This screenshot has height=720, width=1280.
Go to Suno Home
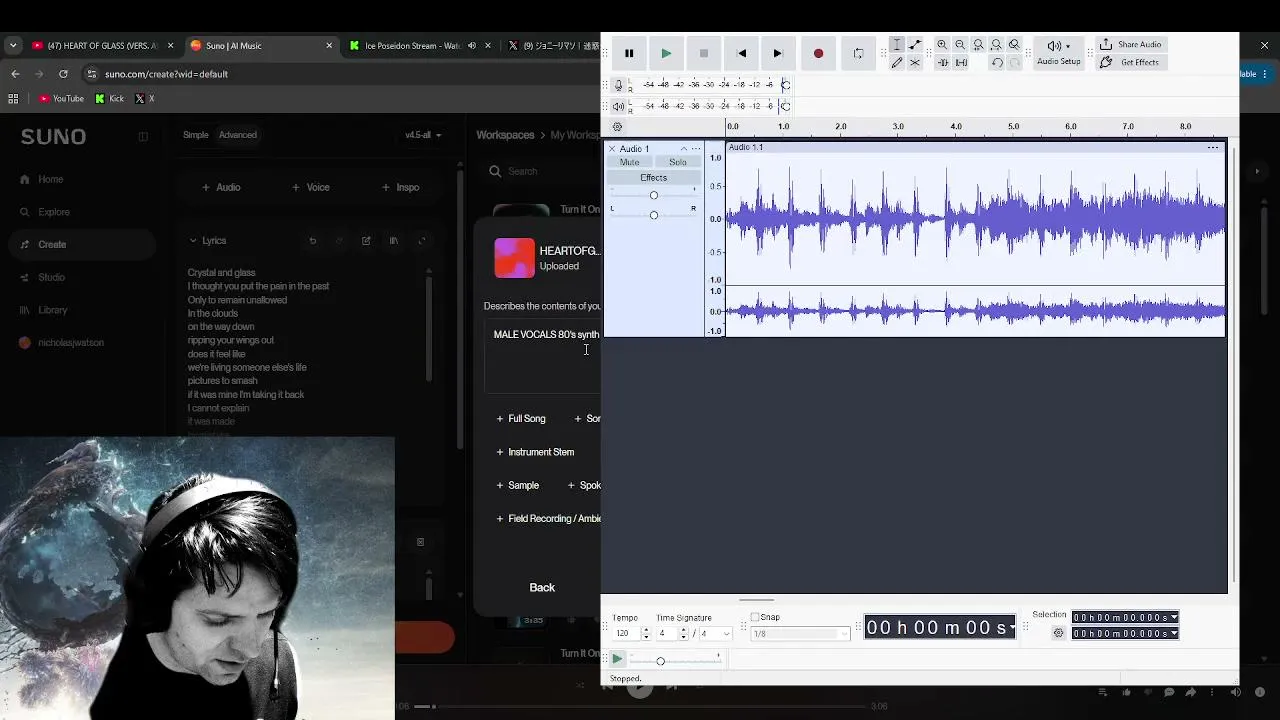[x=41, y=179]
